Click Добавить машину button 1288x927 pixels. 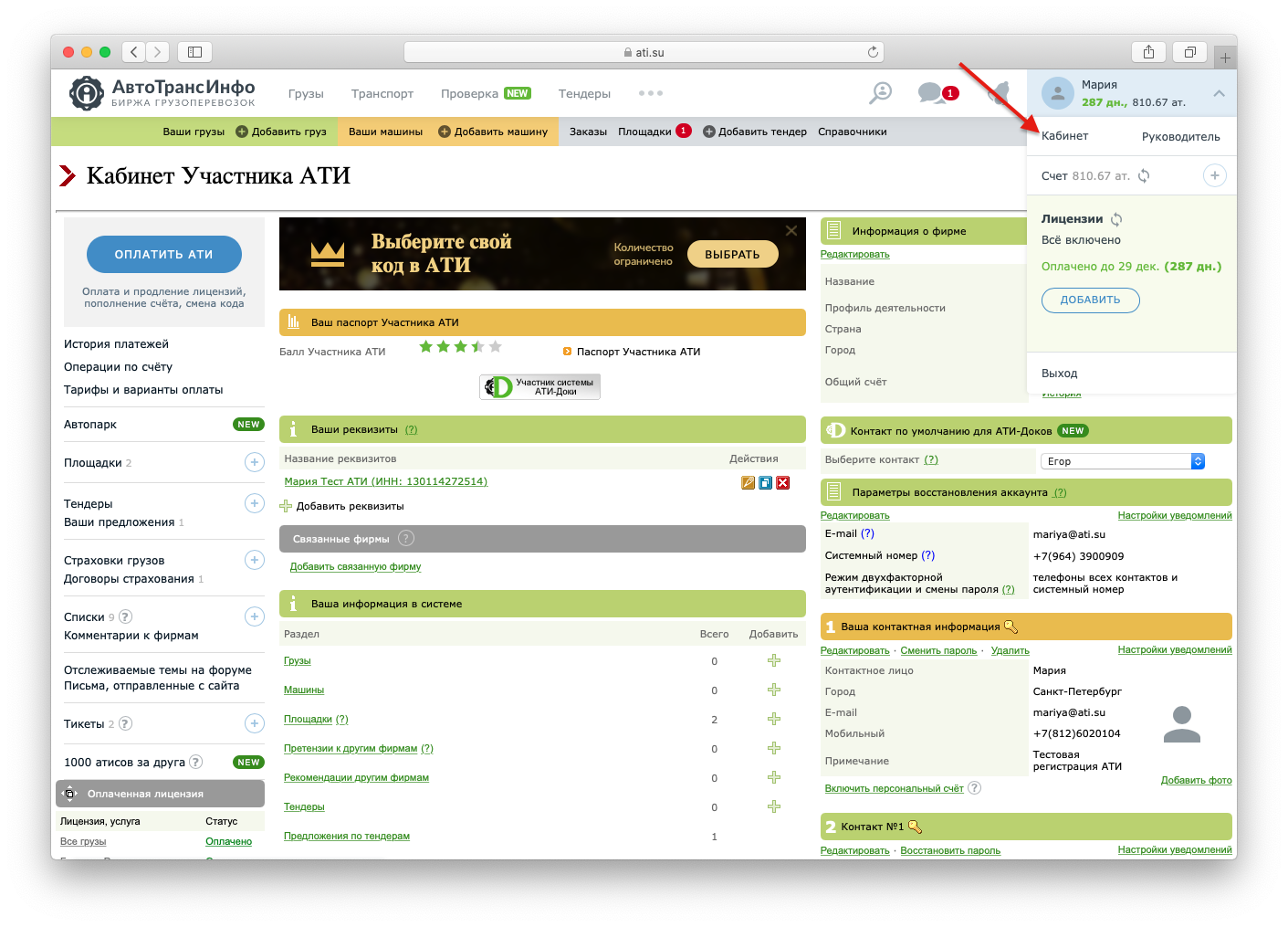[x=493, y=132]
